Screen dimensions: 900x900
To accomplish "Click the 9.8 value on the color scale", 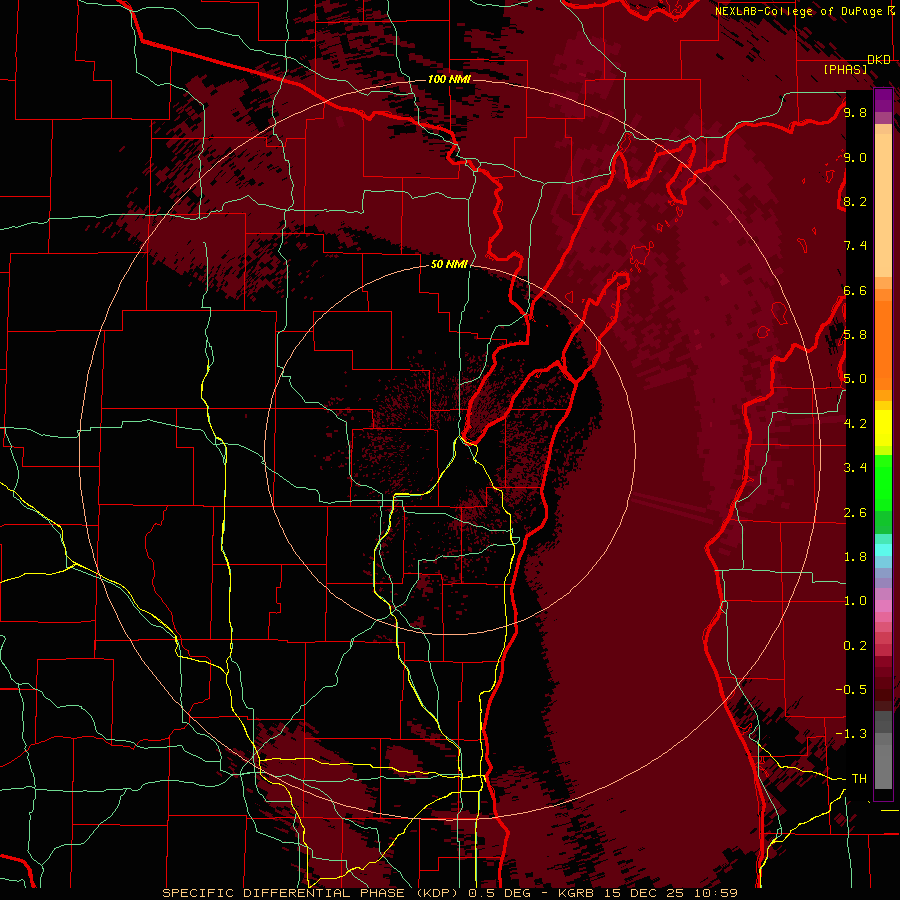I will 855,112.
